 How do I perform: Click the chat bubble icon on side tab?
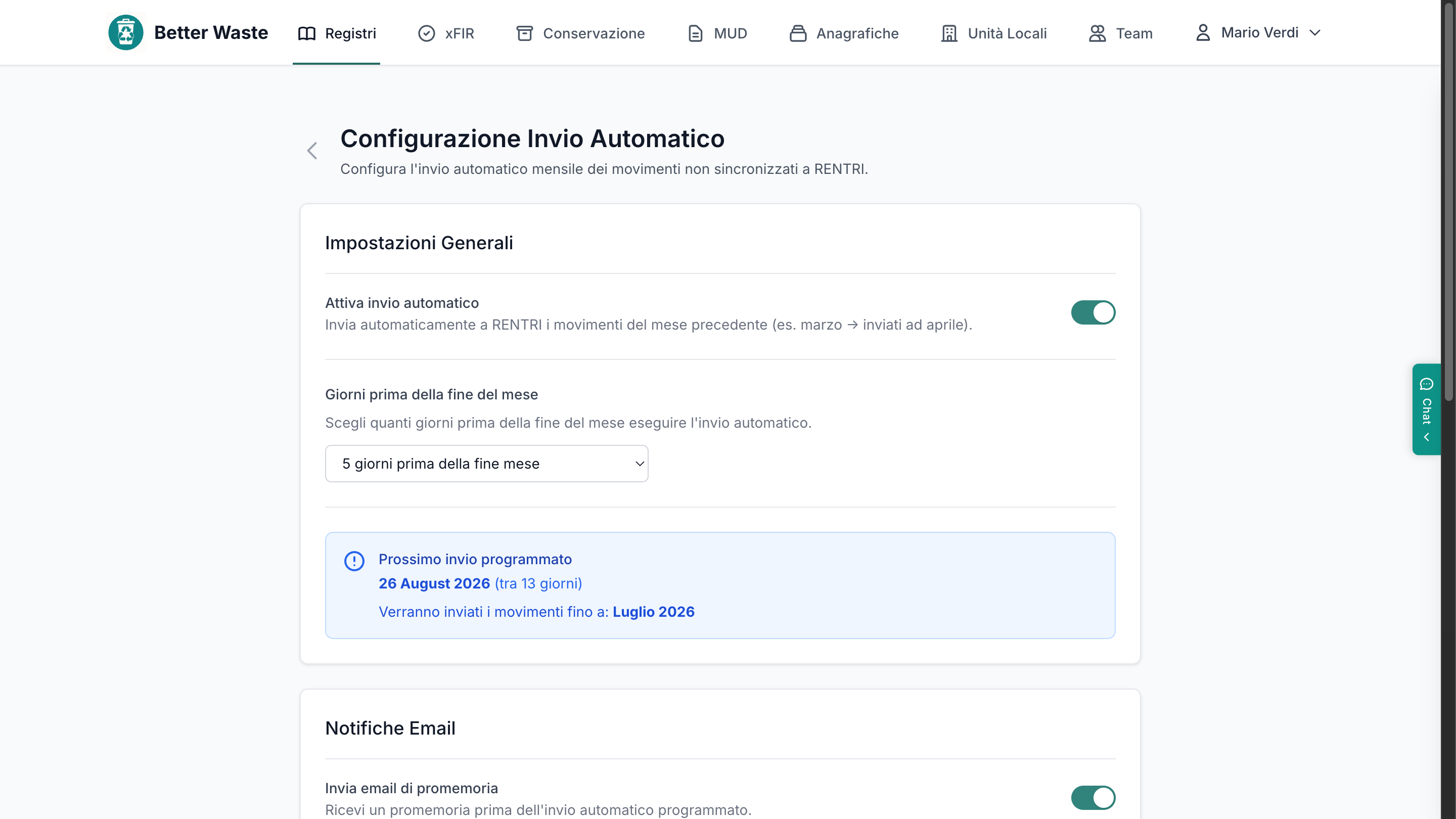[1426, 384]
